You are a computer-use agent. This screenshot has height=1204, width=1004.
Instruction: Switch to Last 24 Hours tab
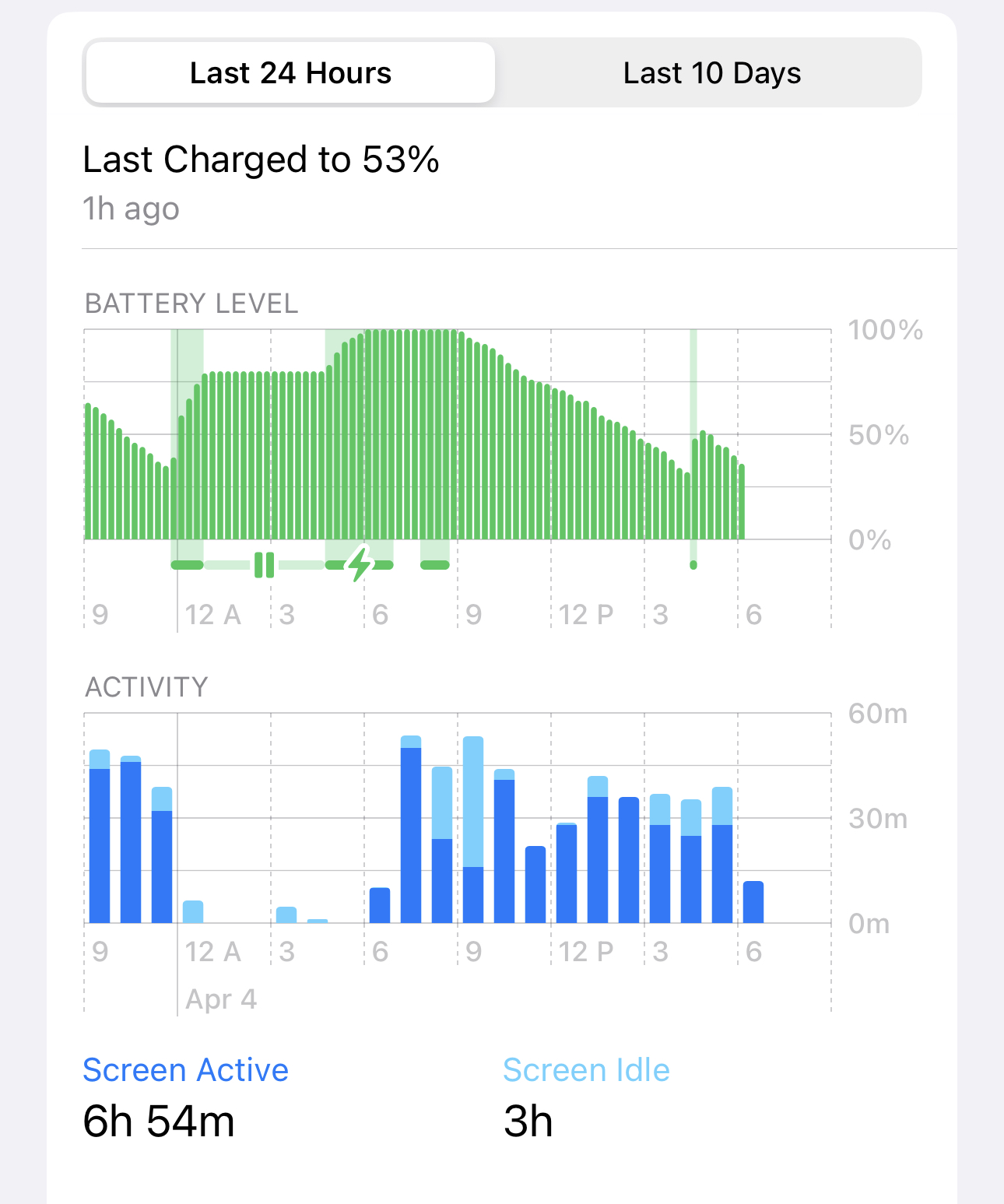coord(290,73)
